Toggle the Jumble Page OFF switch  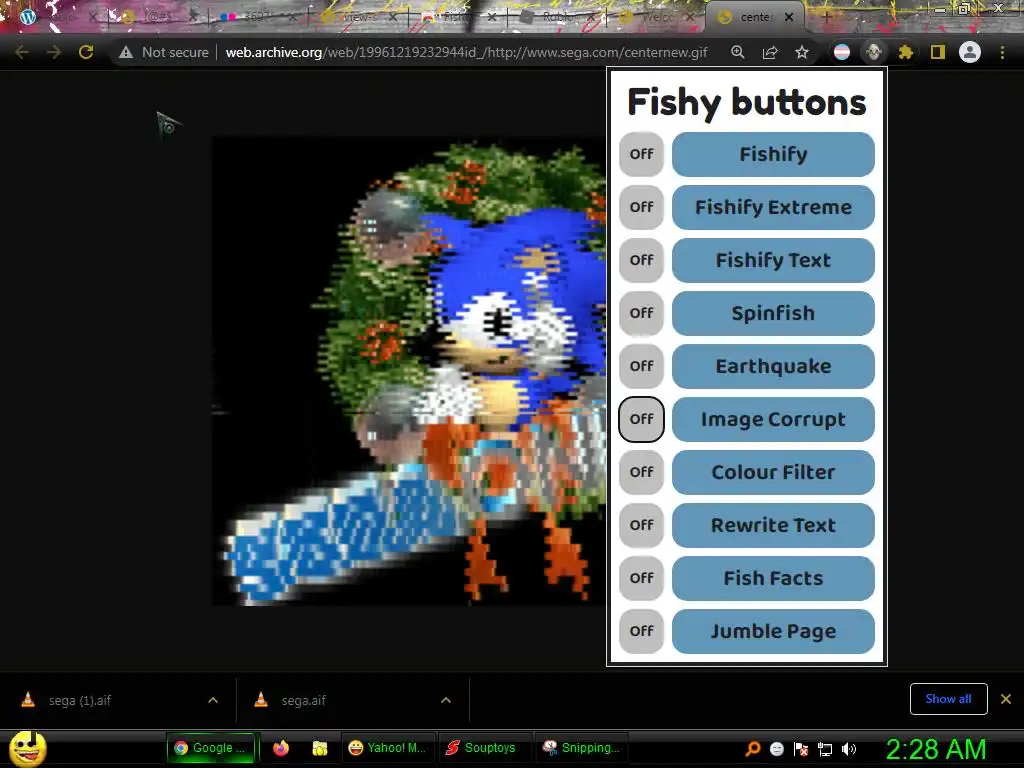click(641, 631)
